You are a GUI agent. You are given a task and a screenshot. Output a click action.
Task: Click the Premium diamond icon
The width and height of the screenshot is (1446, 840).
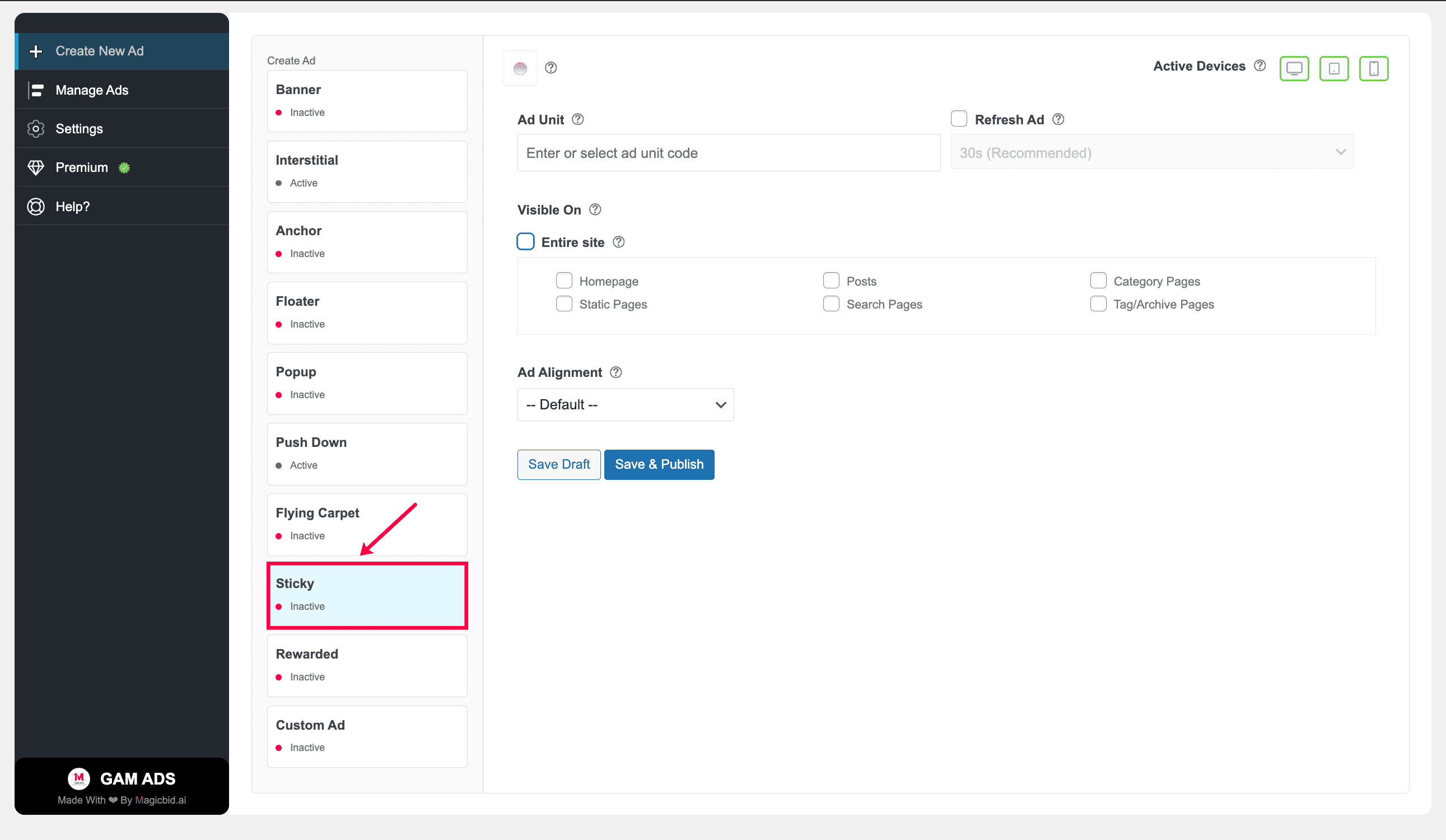[36, 167]
